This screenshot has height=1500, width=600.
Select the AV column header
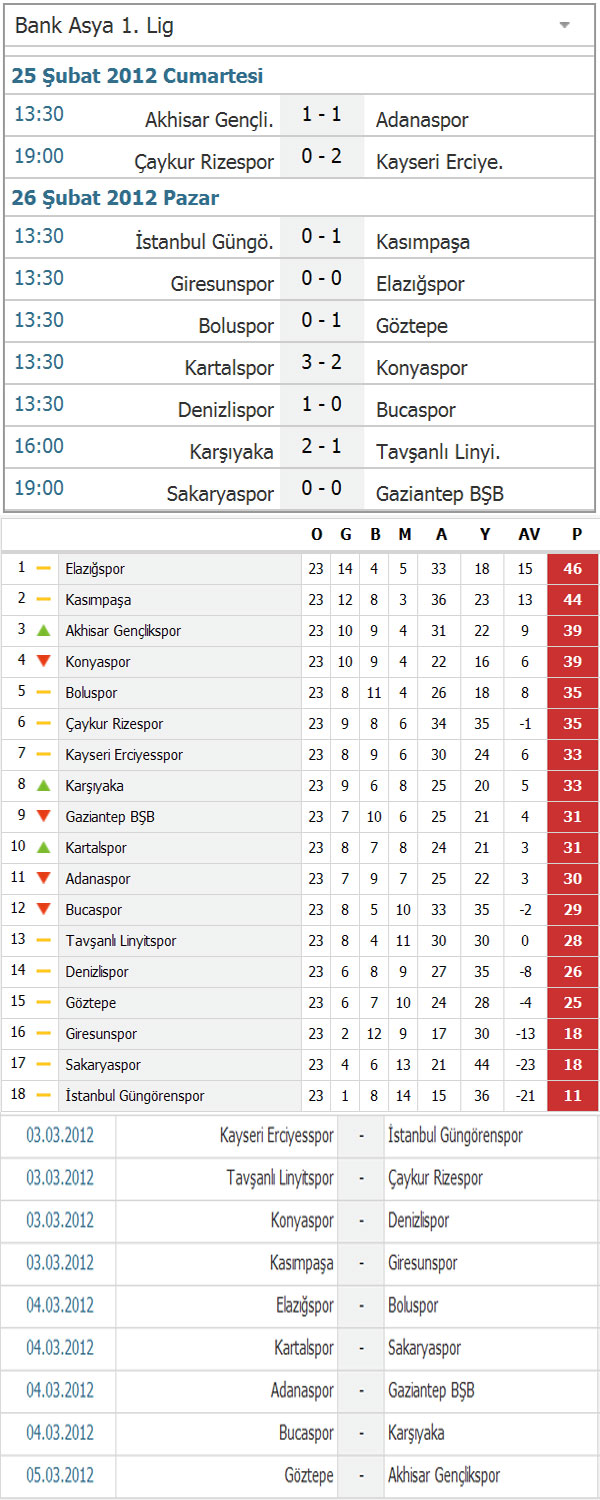[529, 535]
